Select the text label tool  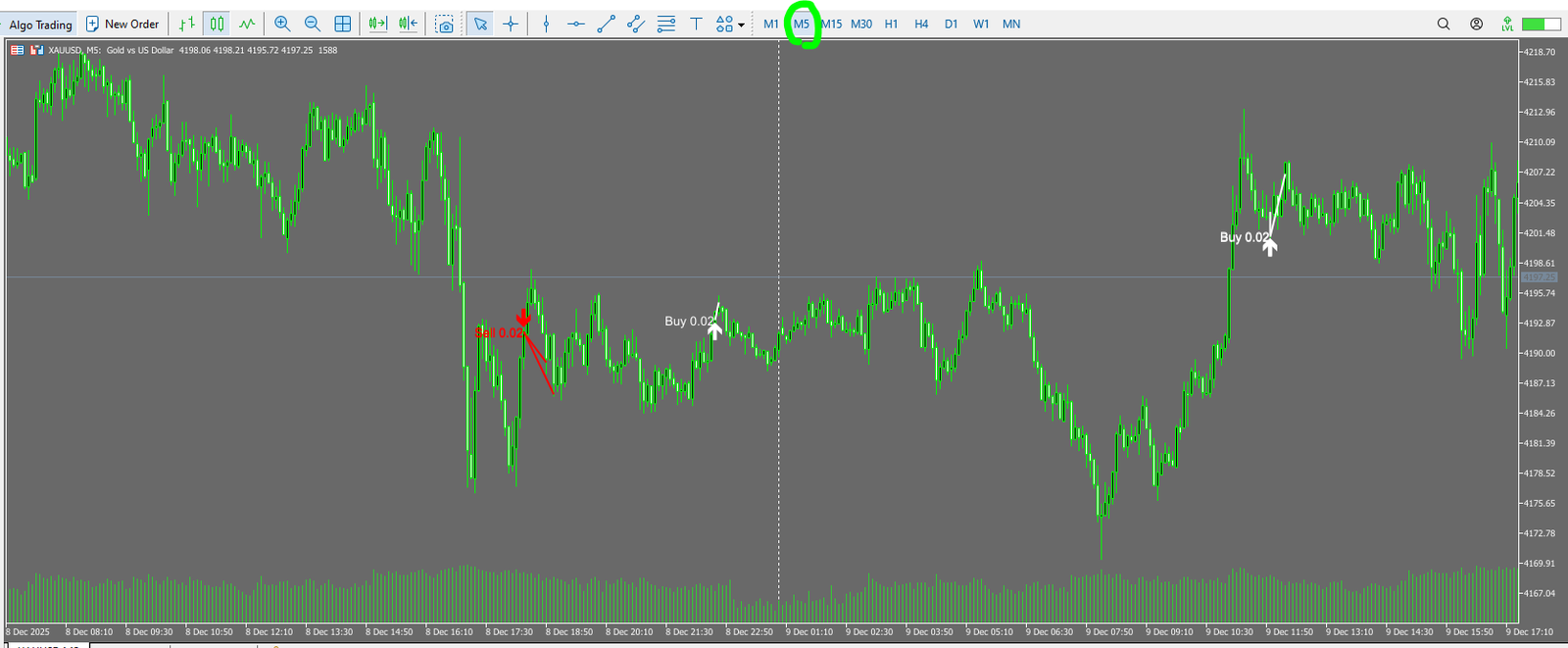tap(696, 24)
